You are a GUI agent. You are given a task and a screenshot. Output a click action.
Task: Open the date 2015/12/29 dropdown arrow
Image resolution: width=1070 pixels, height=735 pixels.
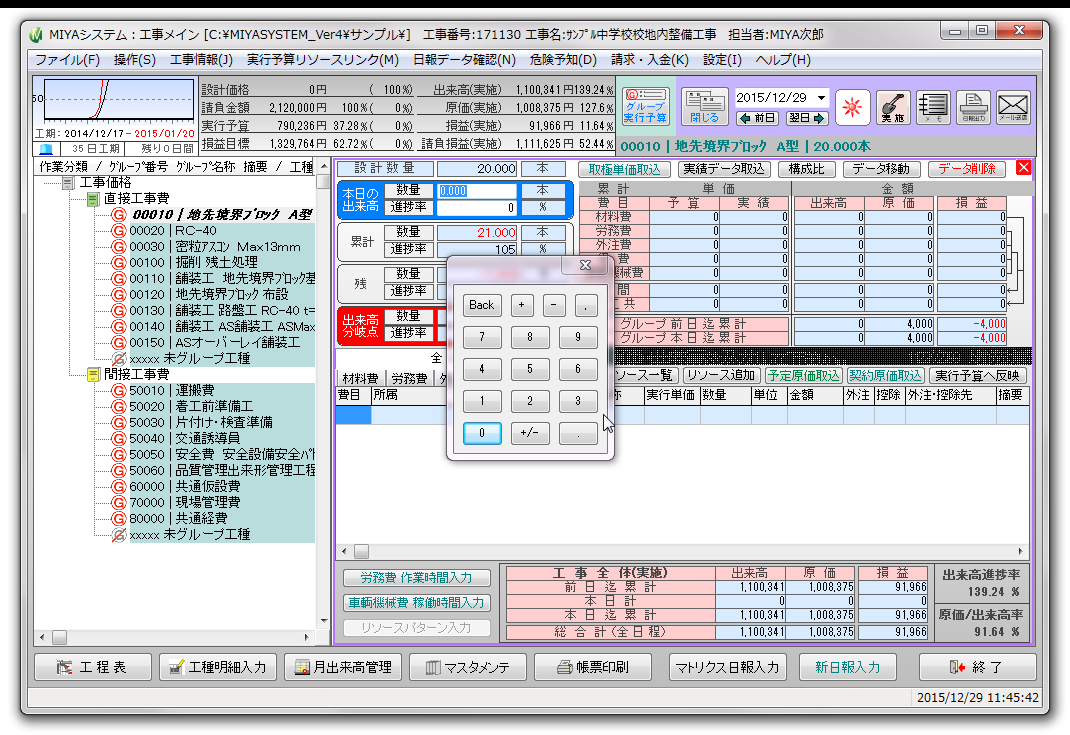pyautogui.click(x=822, y=98)
